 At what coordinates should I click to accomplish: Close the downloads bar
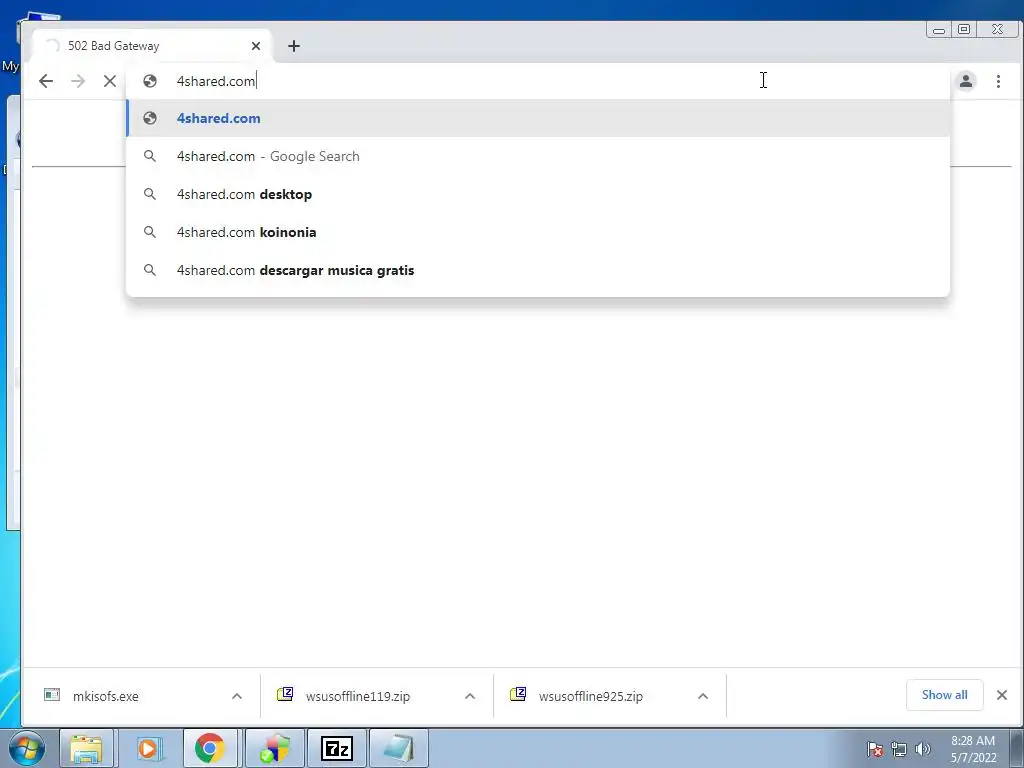1002,695
